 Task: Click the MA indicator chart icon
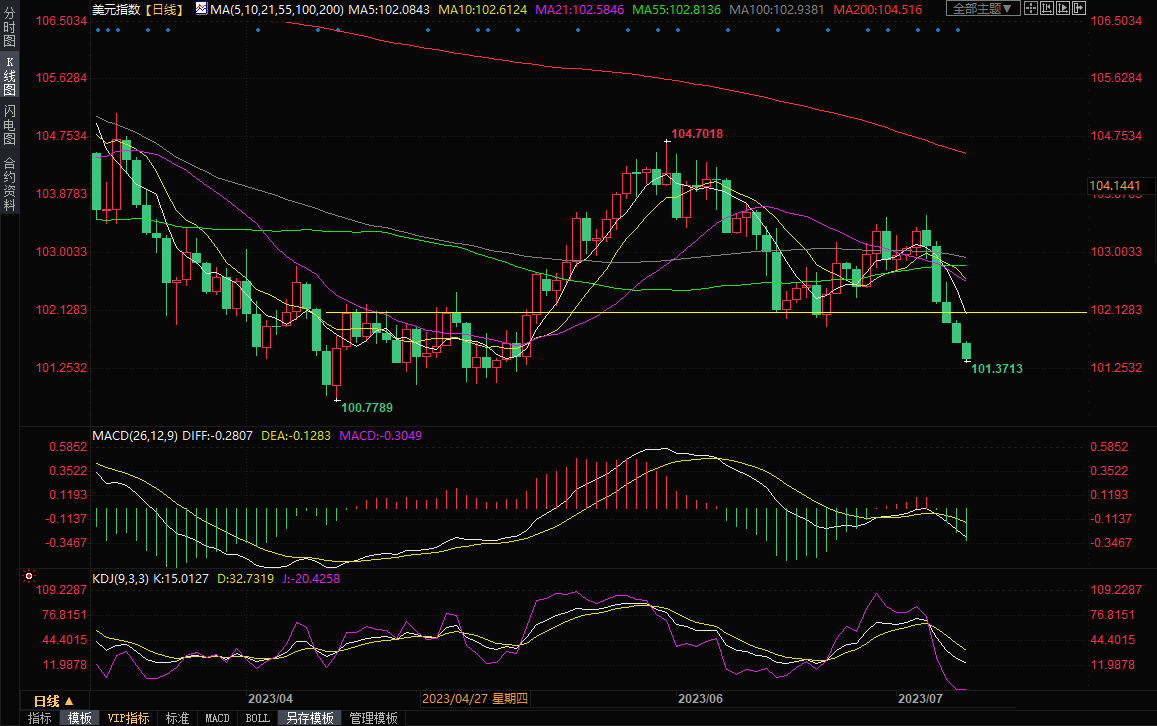point(201,9)
